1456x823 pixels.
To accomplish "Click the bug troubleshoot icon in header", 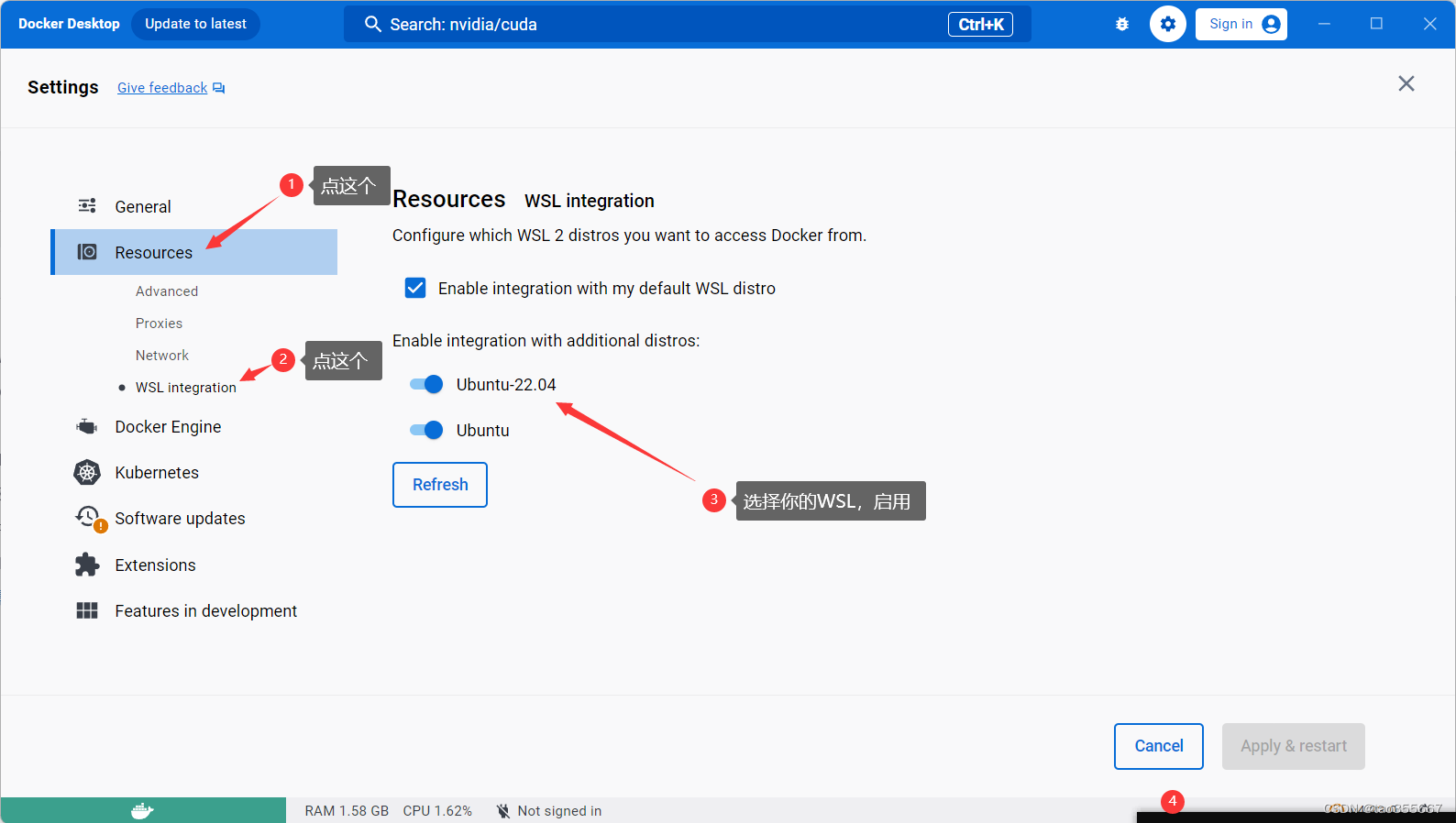I will click(x=1122, y=25).
